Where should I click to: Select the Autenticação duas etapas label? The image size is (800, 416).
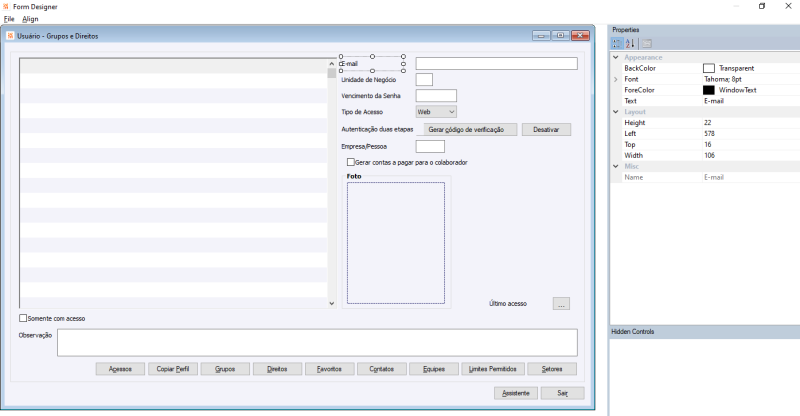377,130
